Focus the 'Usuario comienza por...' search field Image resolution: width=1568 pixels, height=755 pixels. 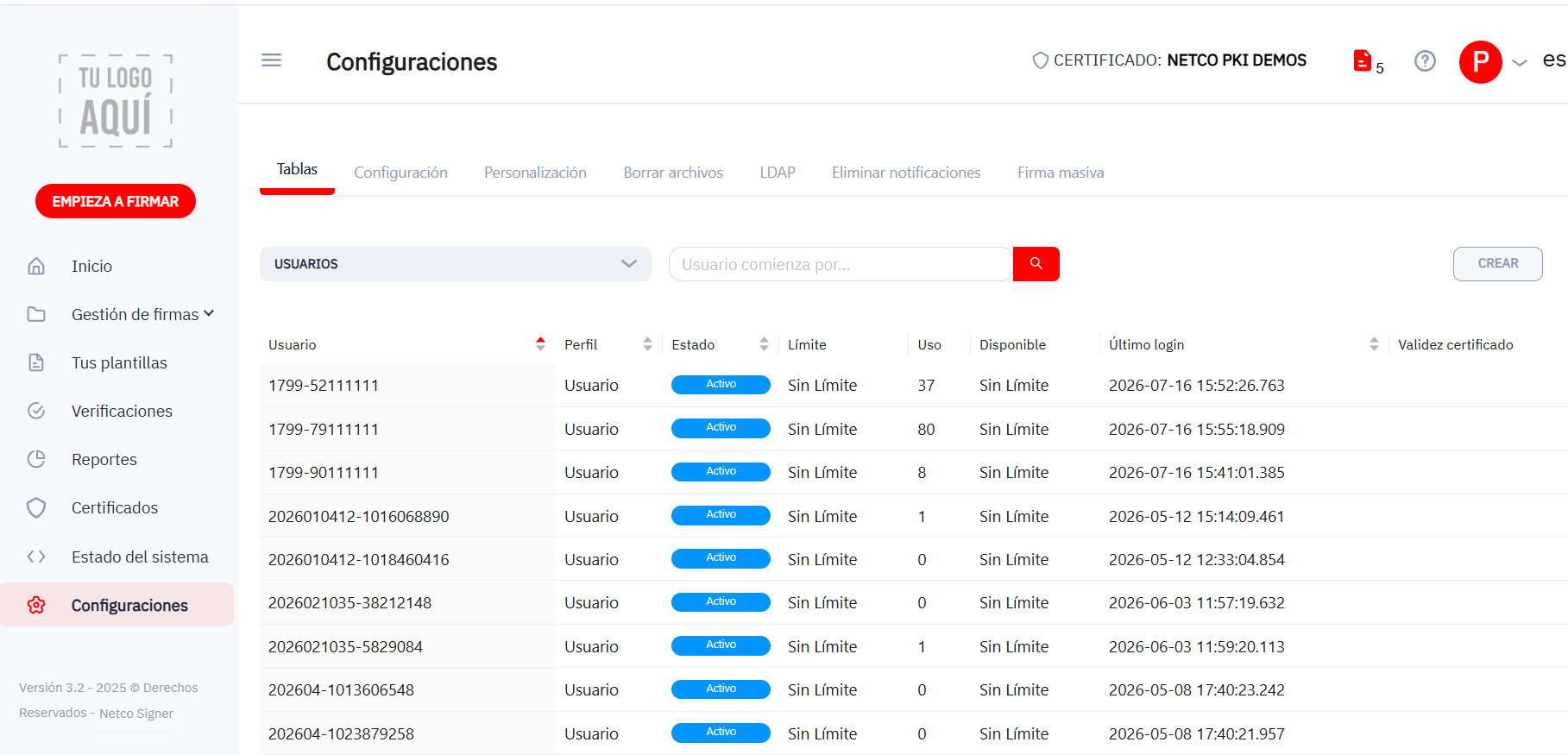(x=841, y=264)
